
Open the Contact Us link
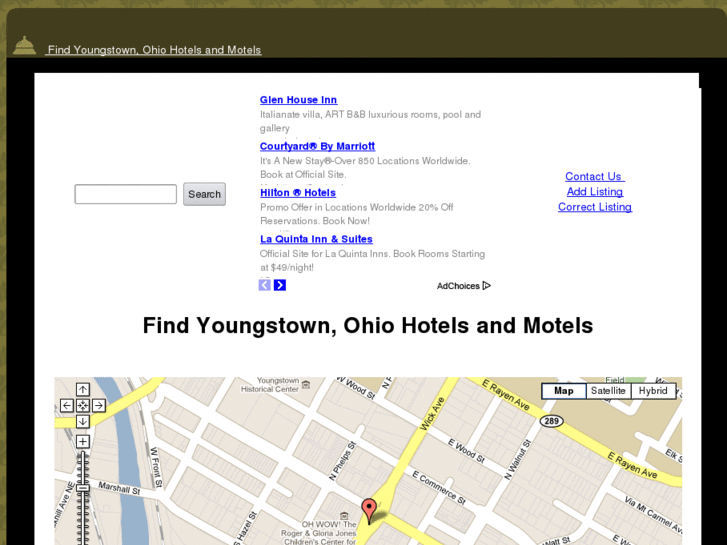pyautogui.click(x=595, y=176)
